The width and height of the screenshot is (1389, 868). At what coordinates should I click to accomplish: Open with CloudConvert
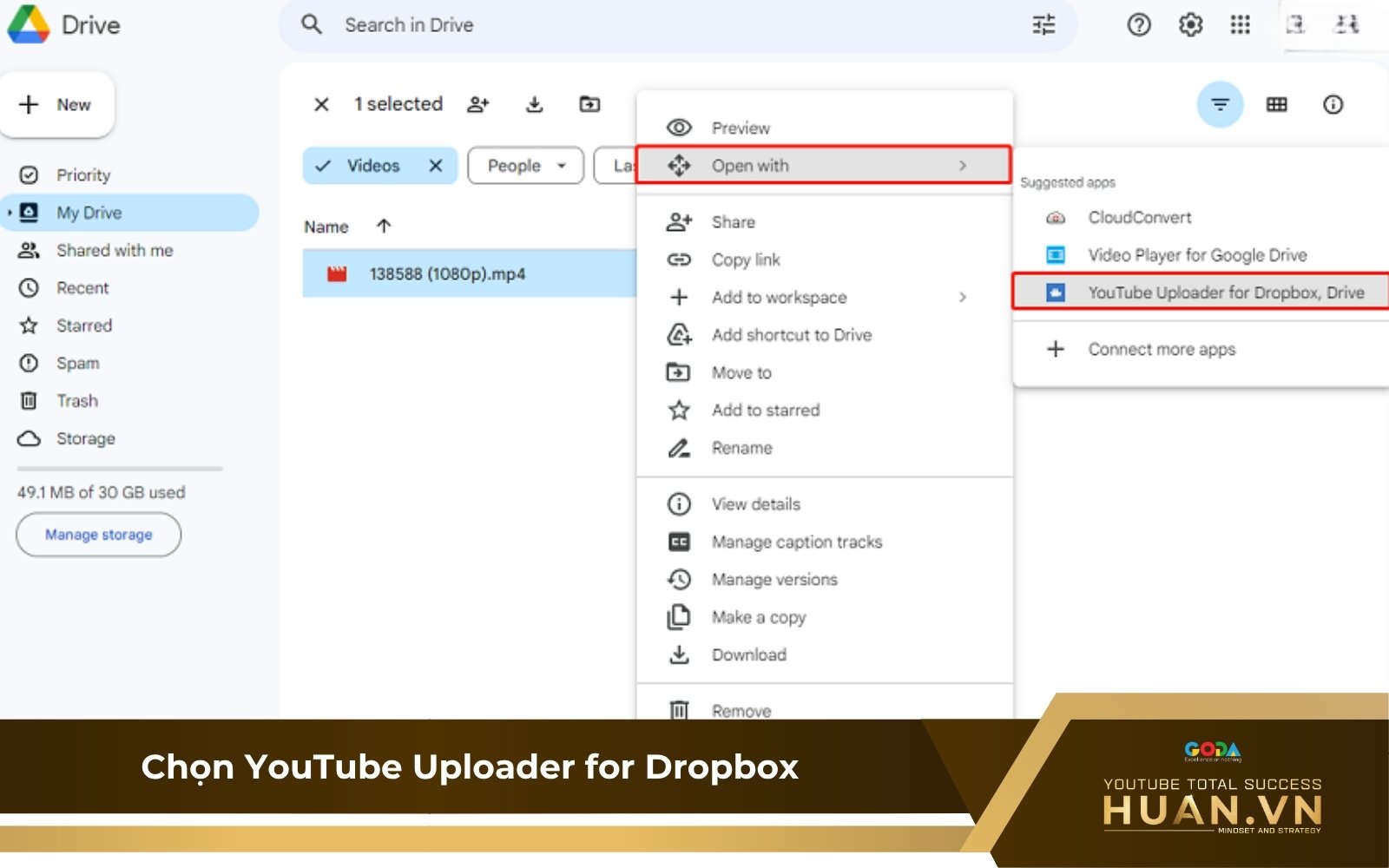1201,218
